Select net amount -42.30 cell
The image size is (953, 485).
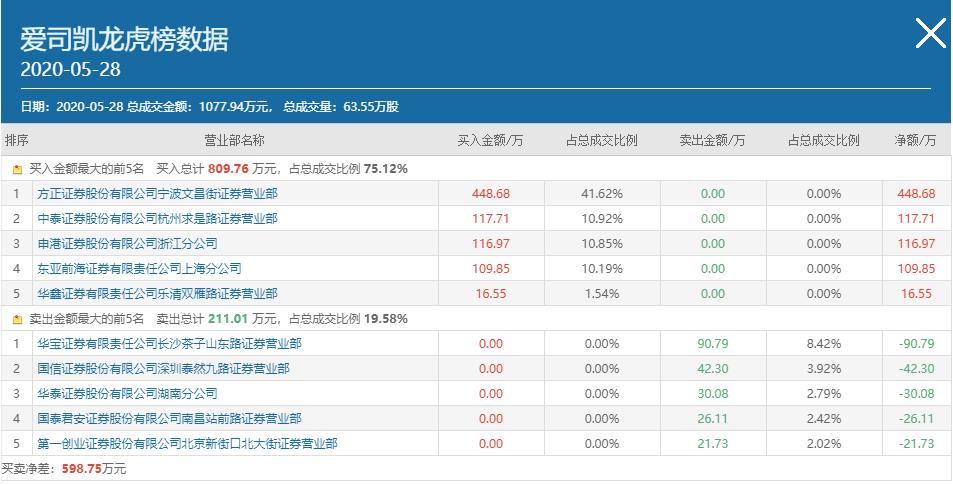(x=916, y=369)
